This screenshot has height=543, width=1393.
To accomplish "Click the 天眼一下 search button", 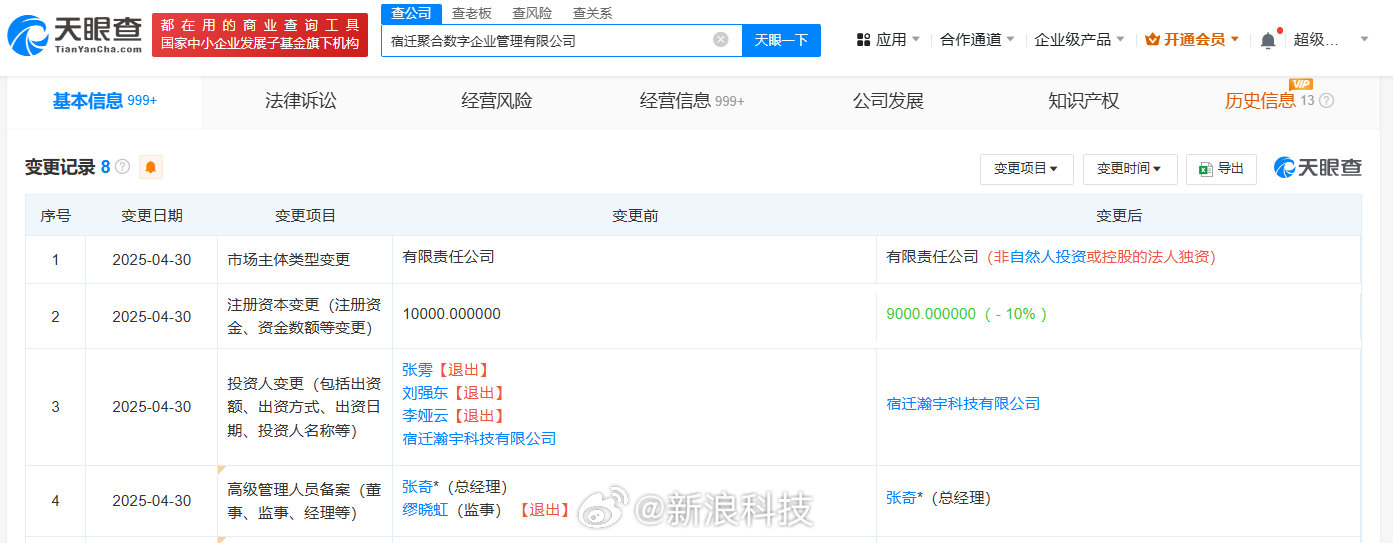I will point(781,40).
